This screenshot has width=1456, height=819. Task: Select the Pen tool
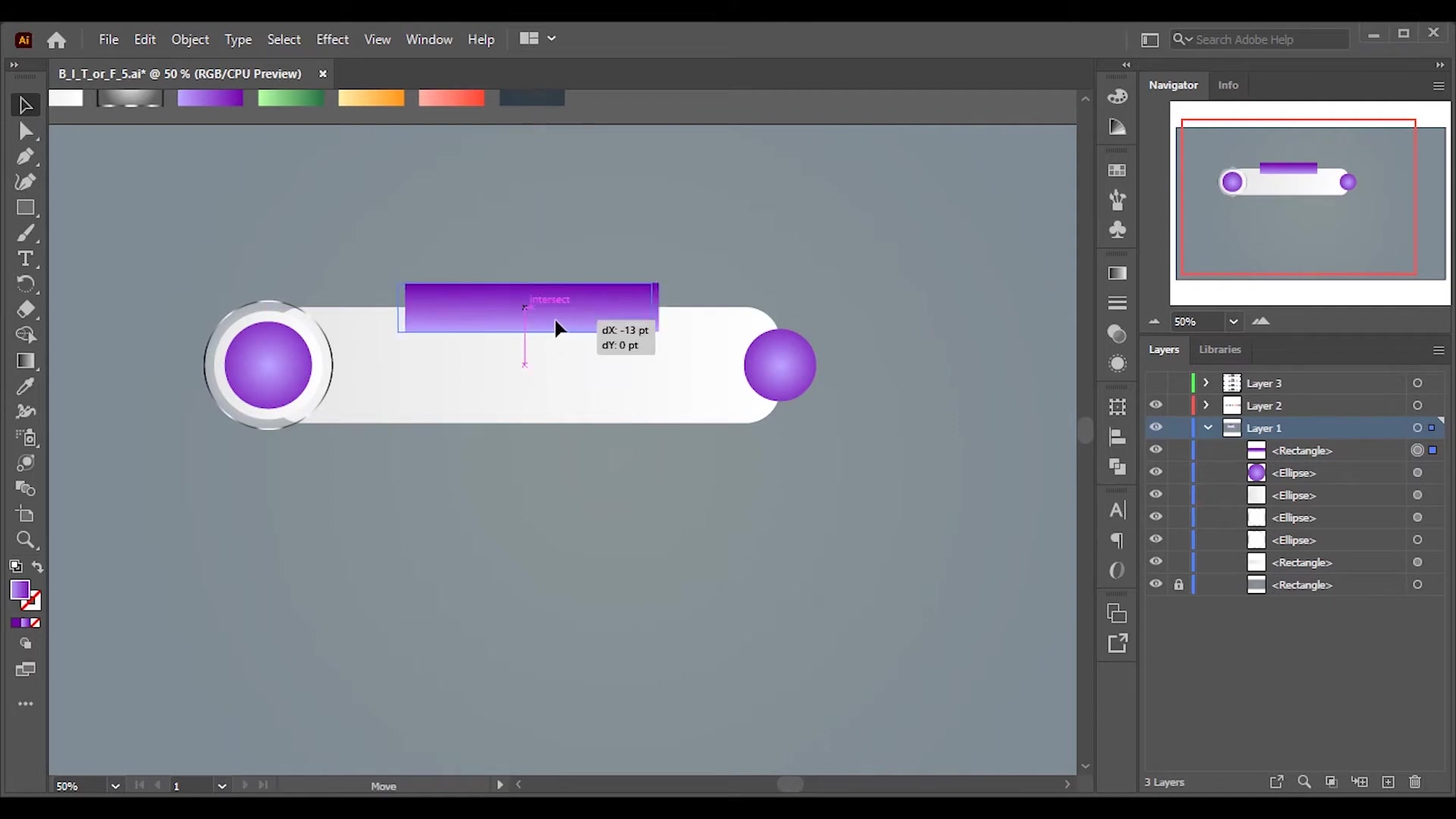[25, 157]
